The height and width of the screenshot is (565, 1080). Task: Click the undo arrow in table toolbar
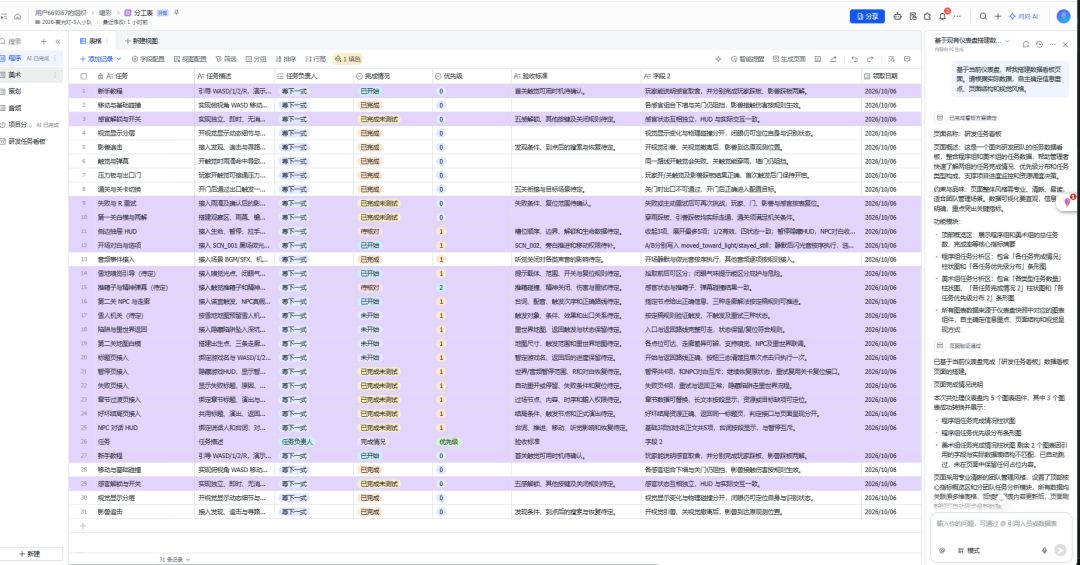point(855,59)
